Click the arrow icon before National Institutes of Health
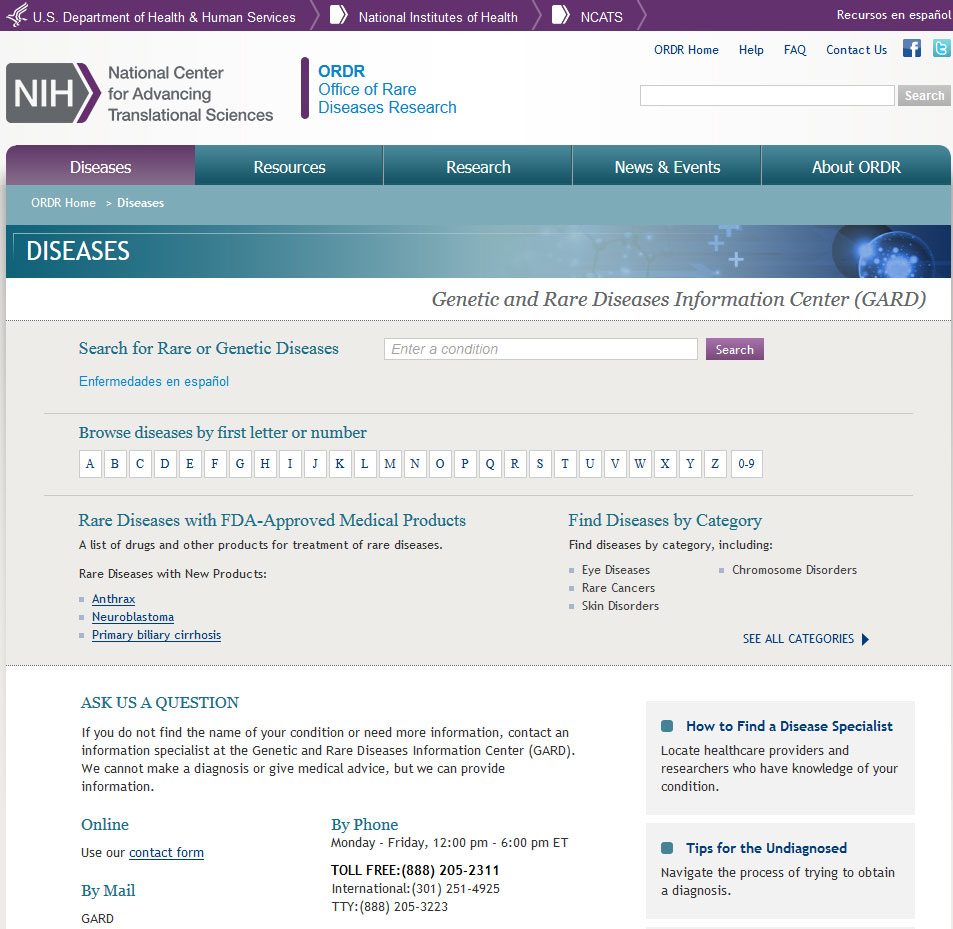Viewport: 953px width, 929px height. (336, 16)
